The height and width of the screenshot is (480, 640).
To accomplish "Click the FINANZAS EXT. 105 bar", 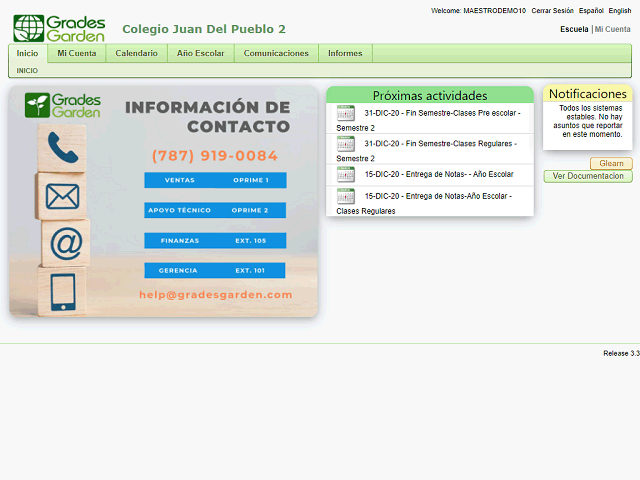I will (x=215, y=241).
